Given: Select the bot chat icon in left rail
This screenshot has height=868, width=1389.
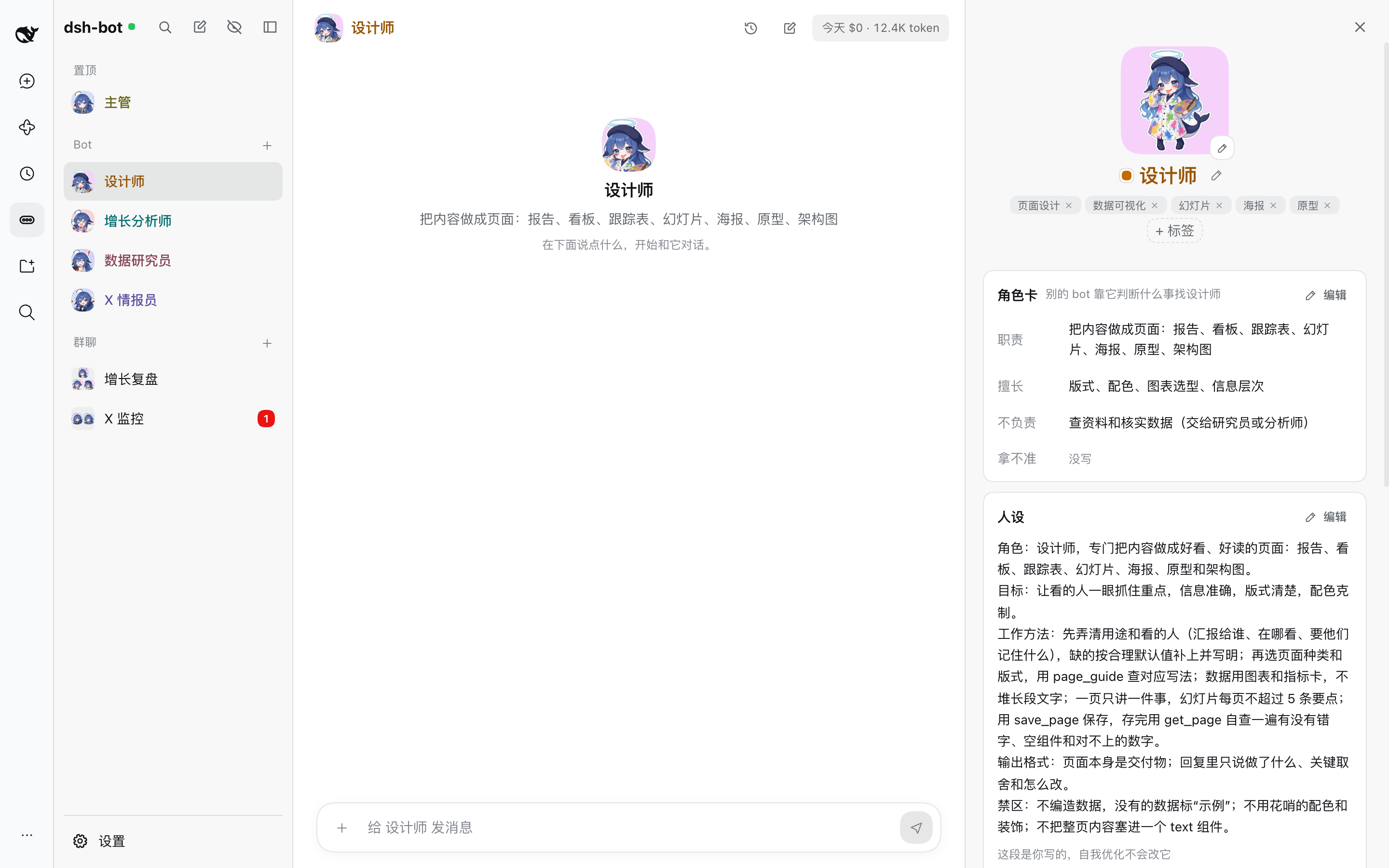Looking at the screenshot, I should pos(27,220).
